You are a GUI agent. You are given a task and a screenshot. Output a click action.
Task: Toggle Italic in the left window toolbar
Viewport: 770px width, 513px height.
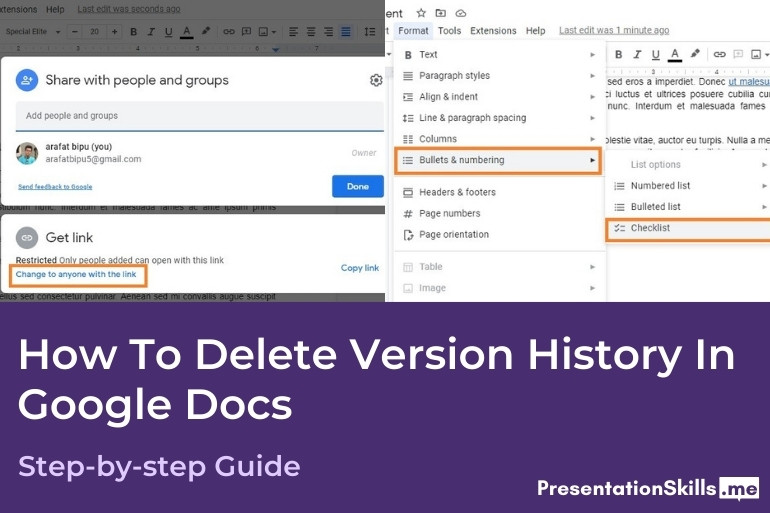[151, 32]
